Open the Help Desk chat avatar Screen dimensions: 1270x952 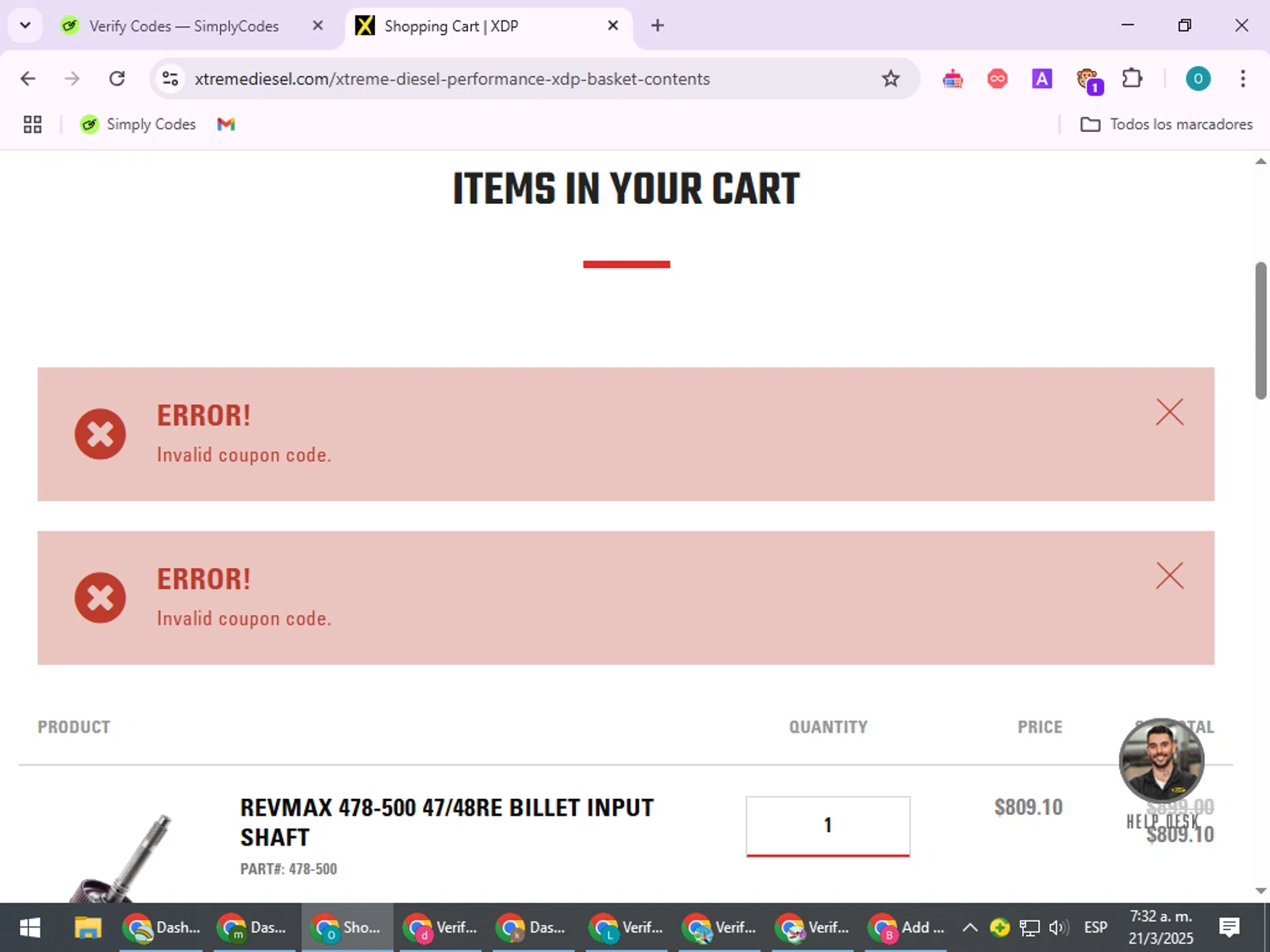point(1162,761)
